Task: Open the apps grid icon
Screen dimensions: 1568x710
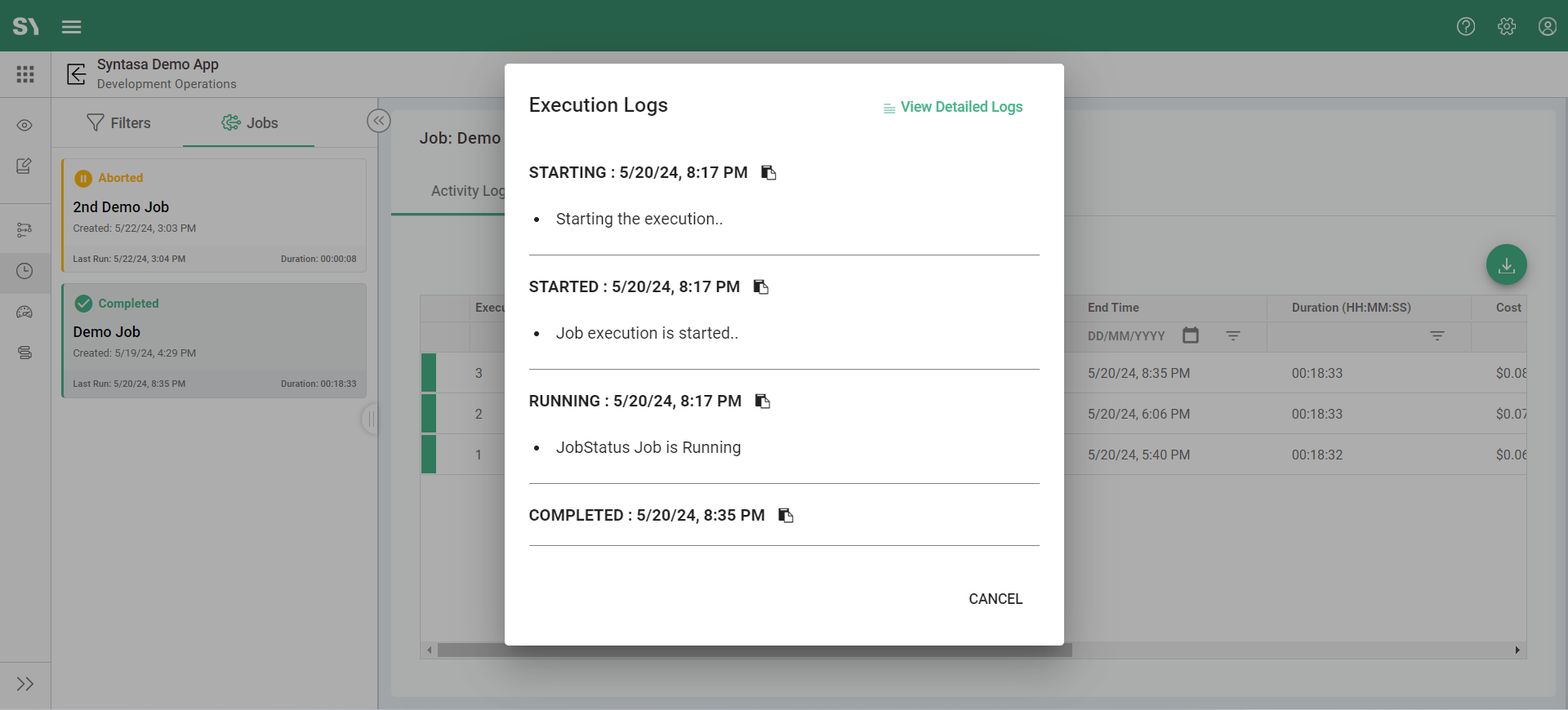Action: coord(25,74)
